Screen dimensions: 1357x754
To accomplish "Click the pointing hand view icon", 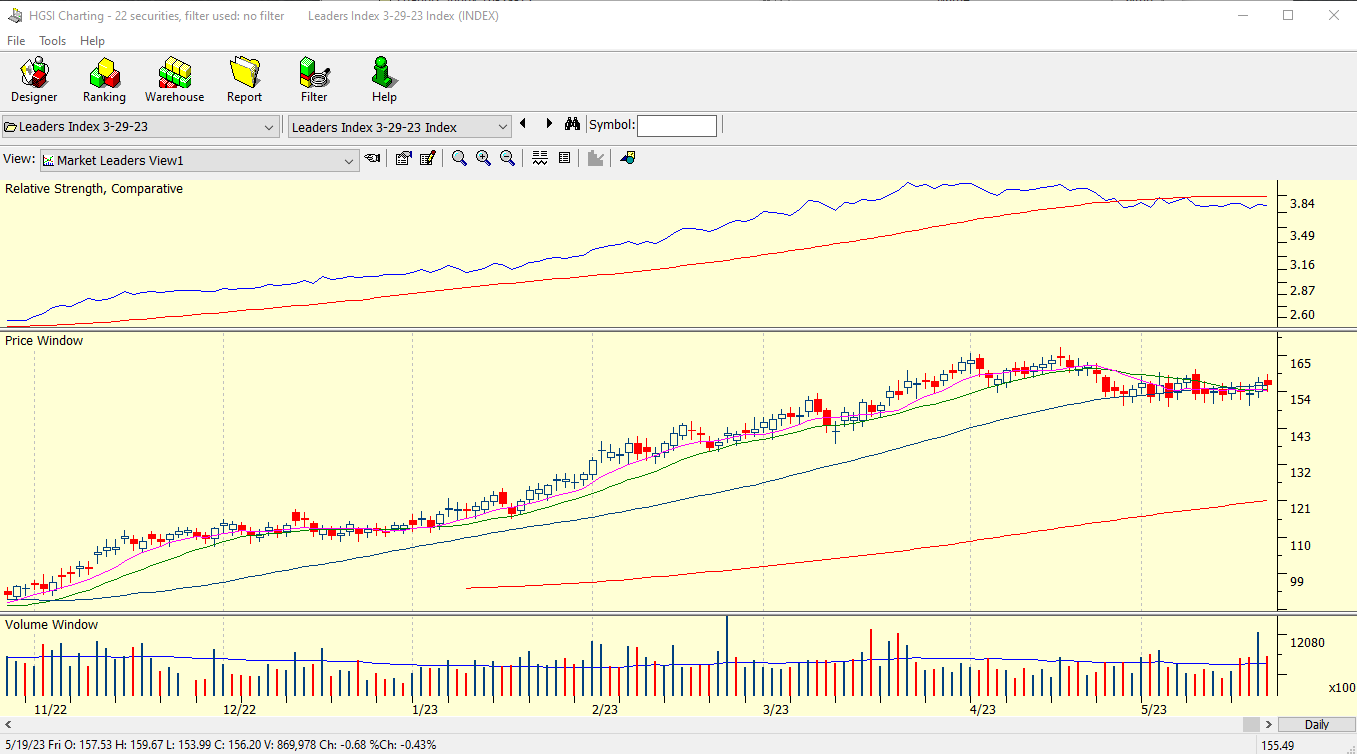I will coord(372,158).
